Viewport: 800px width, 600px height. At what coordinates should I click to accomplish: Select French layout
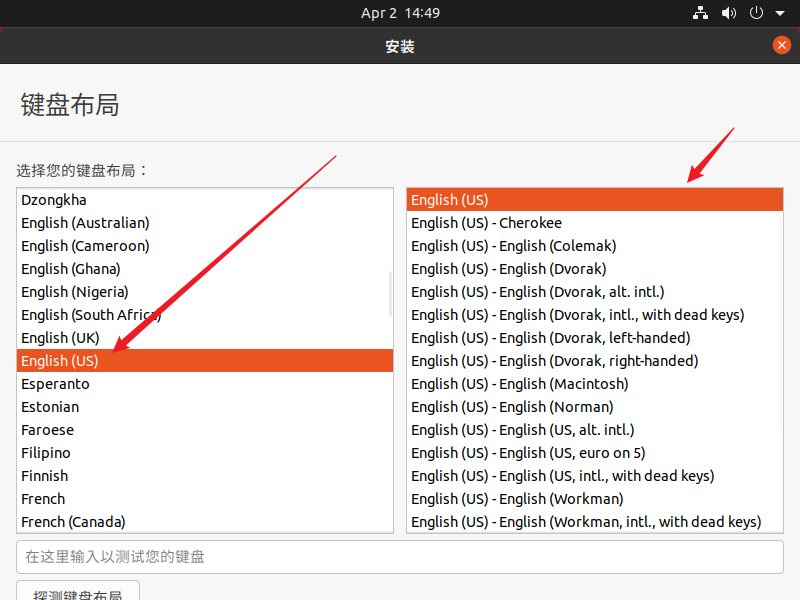205,498
